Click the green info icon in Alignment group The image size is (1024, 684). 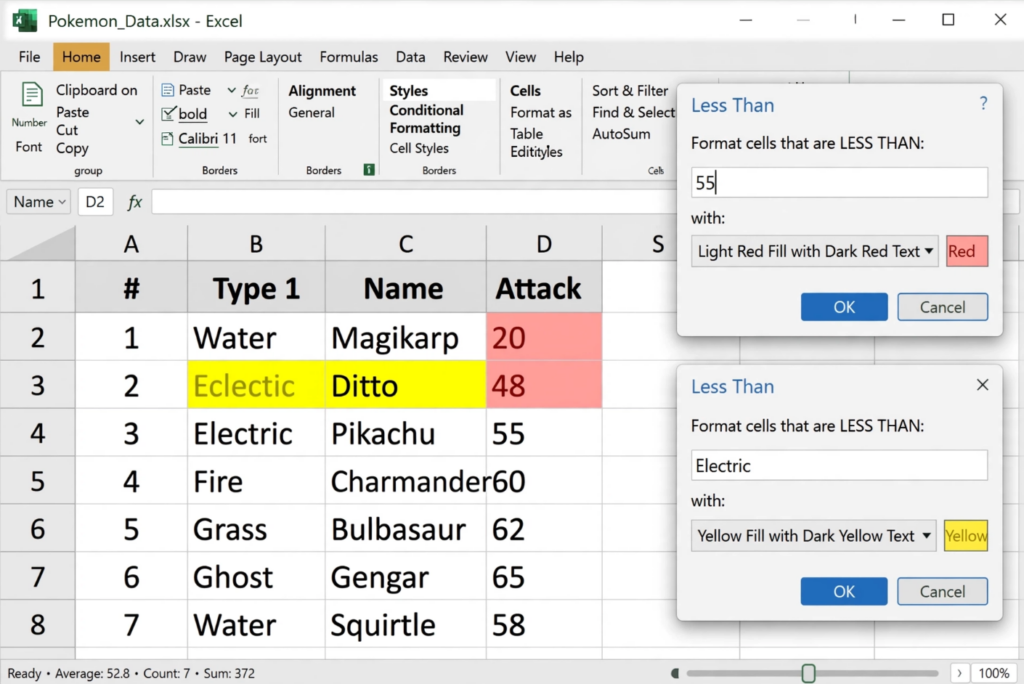click(369, 170)
